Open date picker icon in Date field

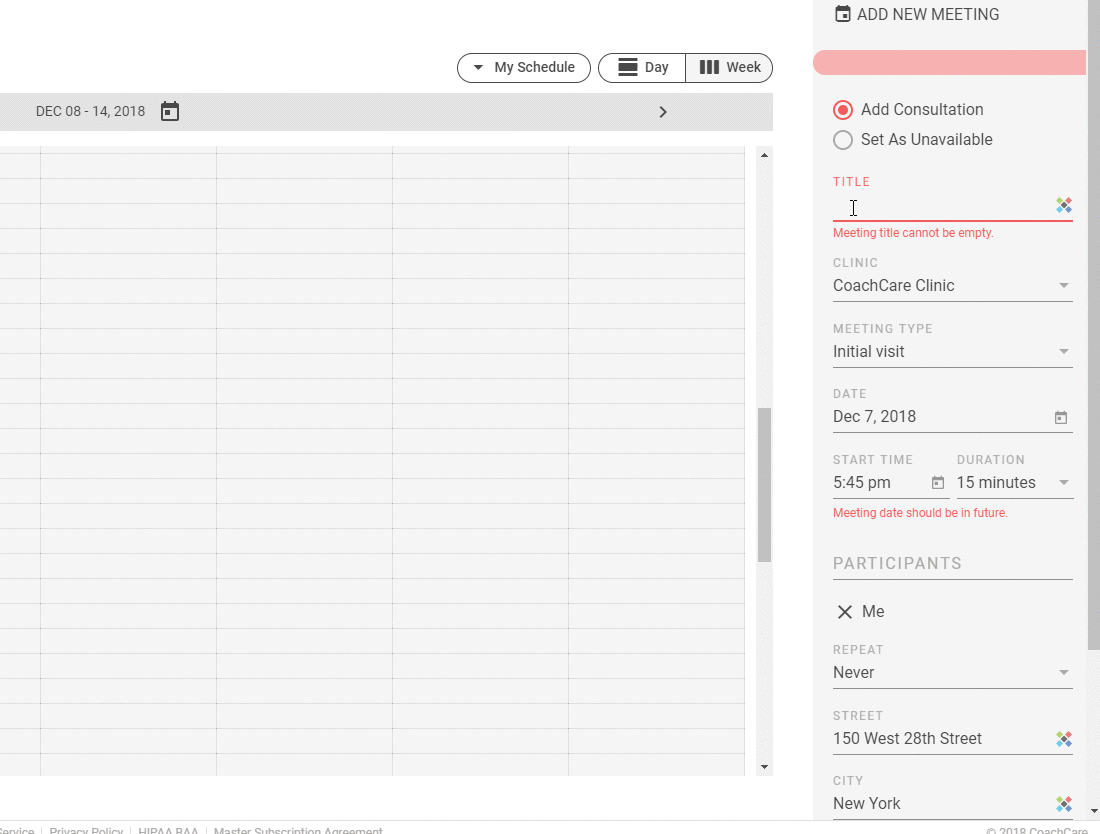[x=1061, y=417]
